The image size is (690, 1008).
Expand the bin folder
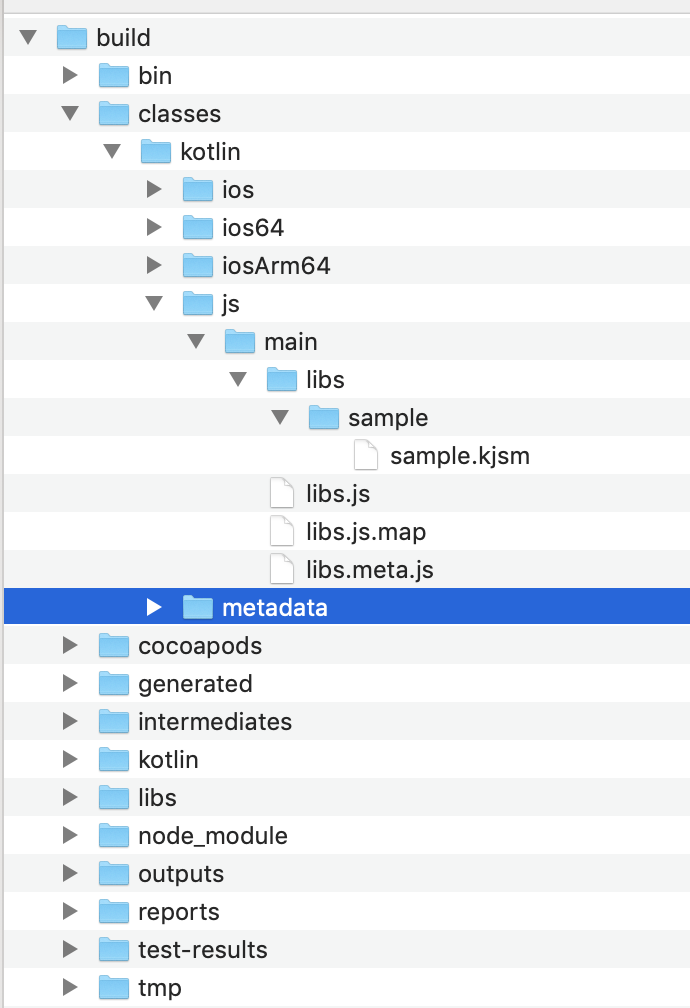point(69,75)
